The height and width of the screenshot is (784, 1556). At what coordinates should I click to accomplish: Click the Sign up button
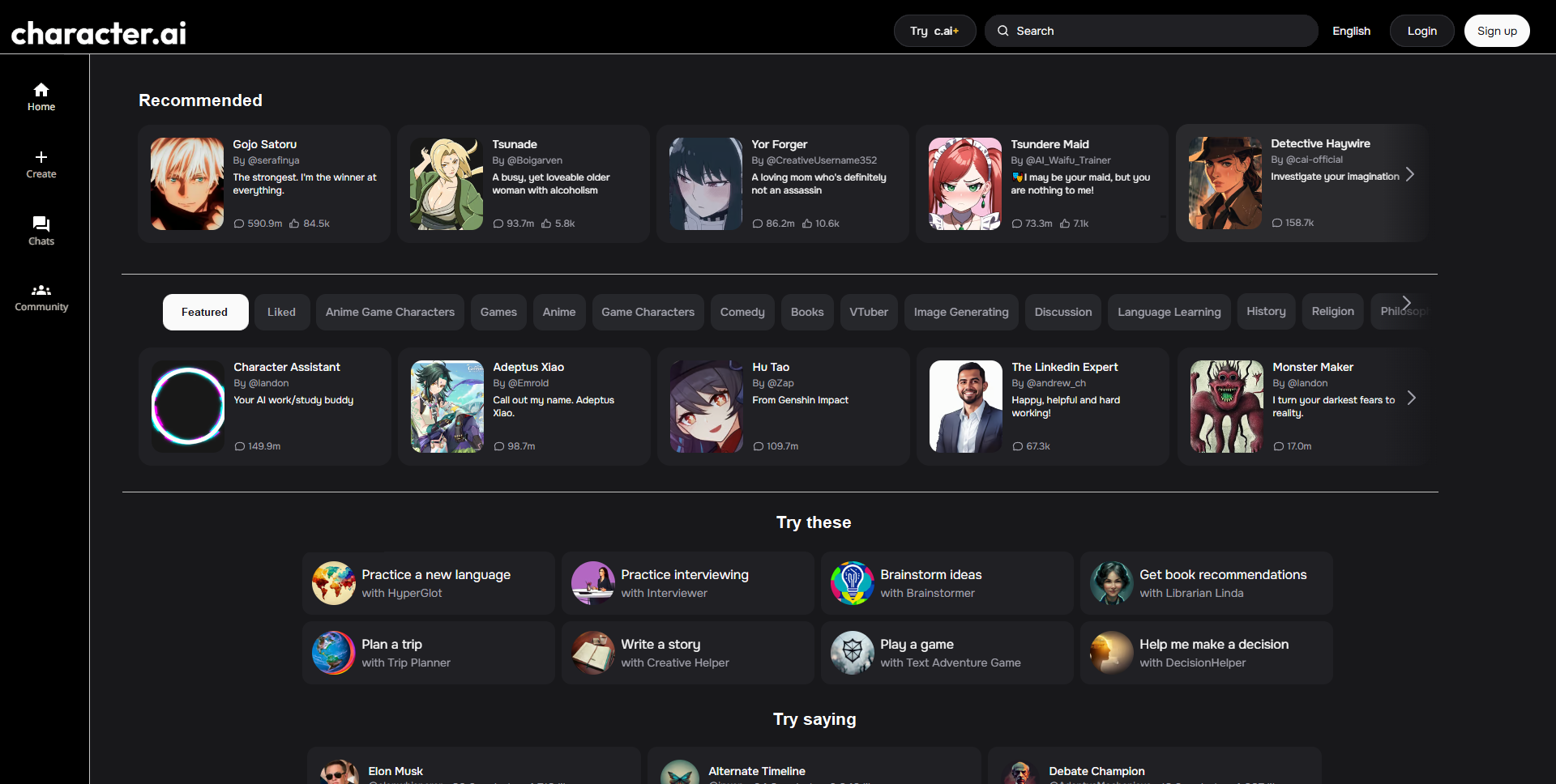point(1496,31)
